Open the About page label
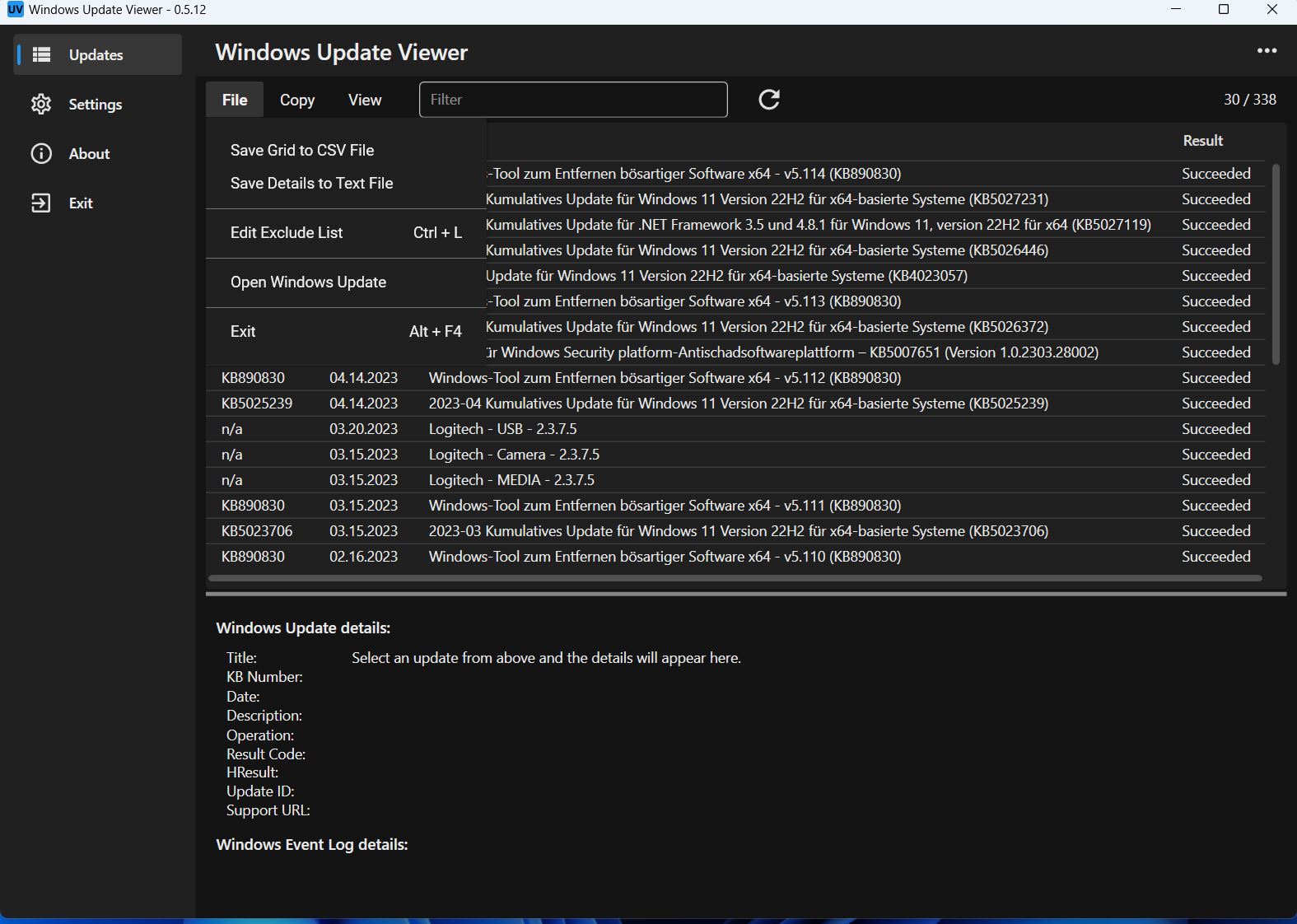 tap(89, 154)
